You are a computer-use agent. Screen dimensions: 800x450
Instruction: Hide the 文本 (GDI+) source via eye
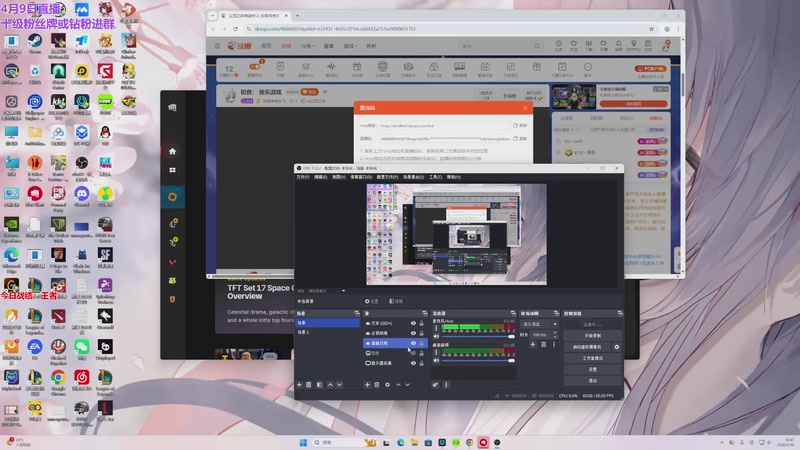pos(413,323)
